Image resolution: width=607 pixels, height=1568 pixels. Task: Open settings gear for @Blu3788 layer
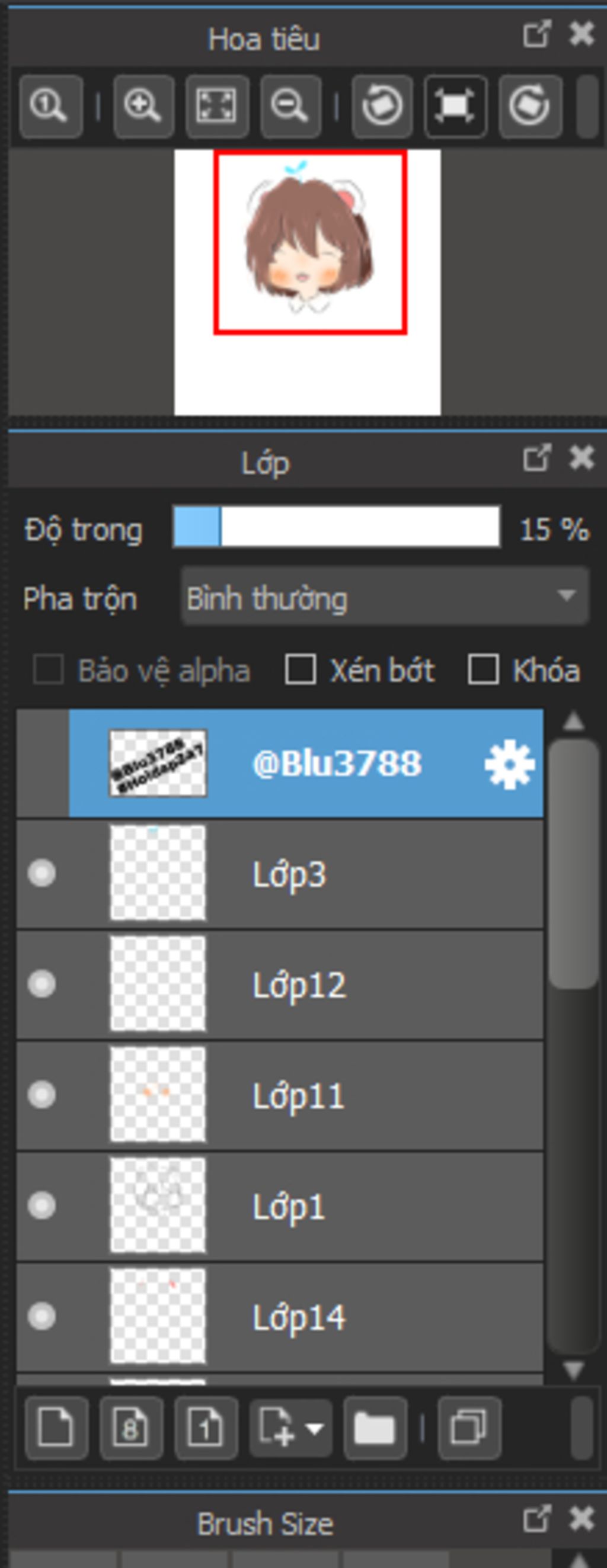(509, 764)
